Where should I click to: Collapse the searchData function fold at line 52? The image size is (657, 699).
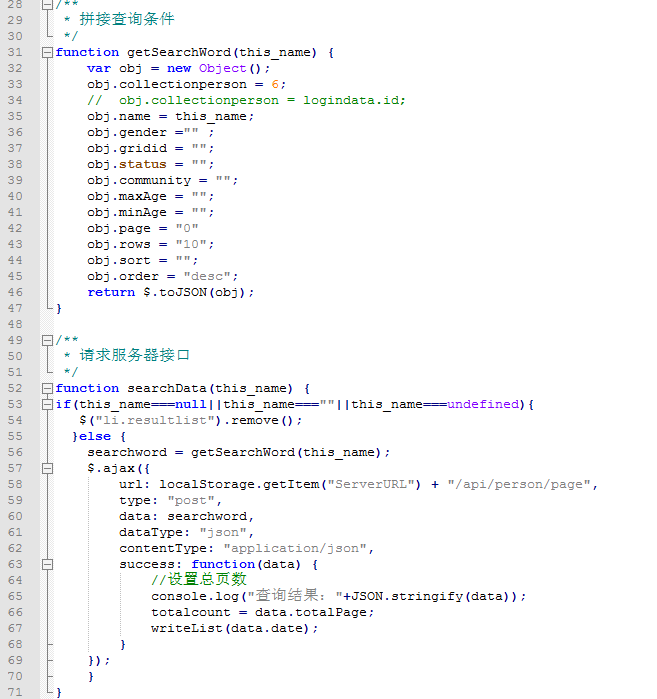pyautogui.click(x=47, y=389)
